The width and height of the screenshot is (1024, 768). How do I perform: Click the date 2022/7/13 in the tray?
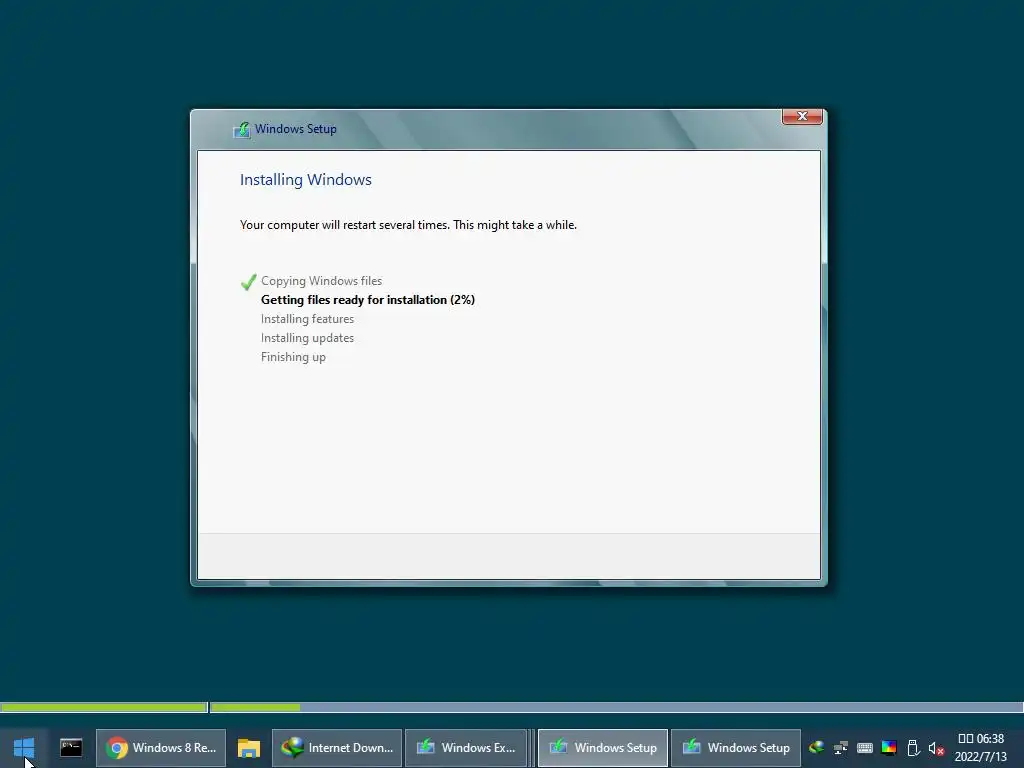click(x=981, y=757)
